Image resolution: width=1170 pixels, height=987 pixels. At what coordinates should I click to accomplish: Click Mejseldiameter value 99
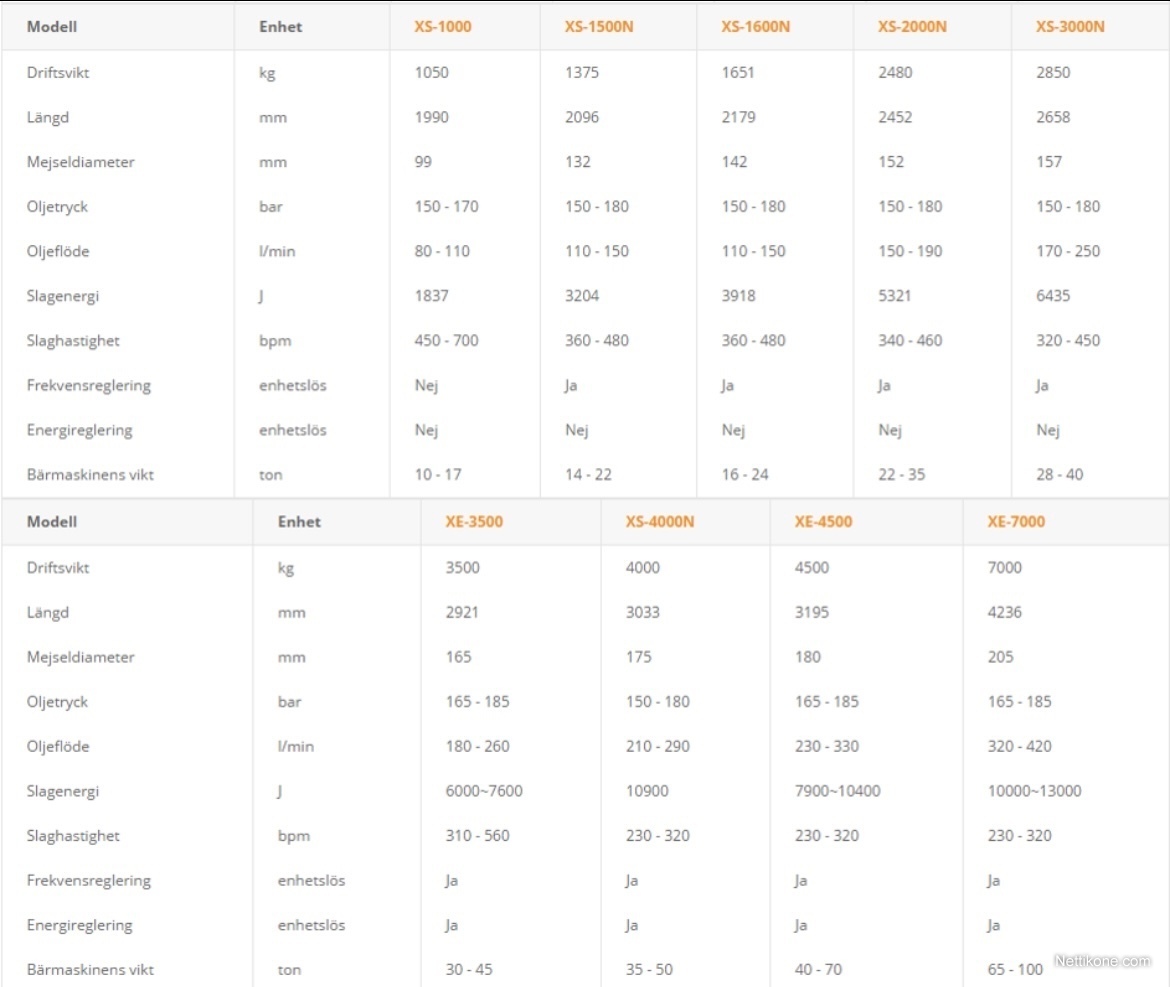coord(423,162)
